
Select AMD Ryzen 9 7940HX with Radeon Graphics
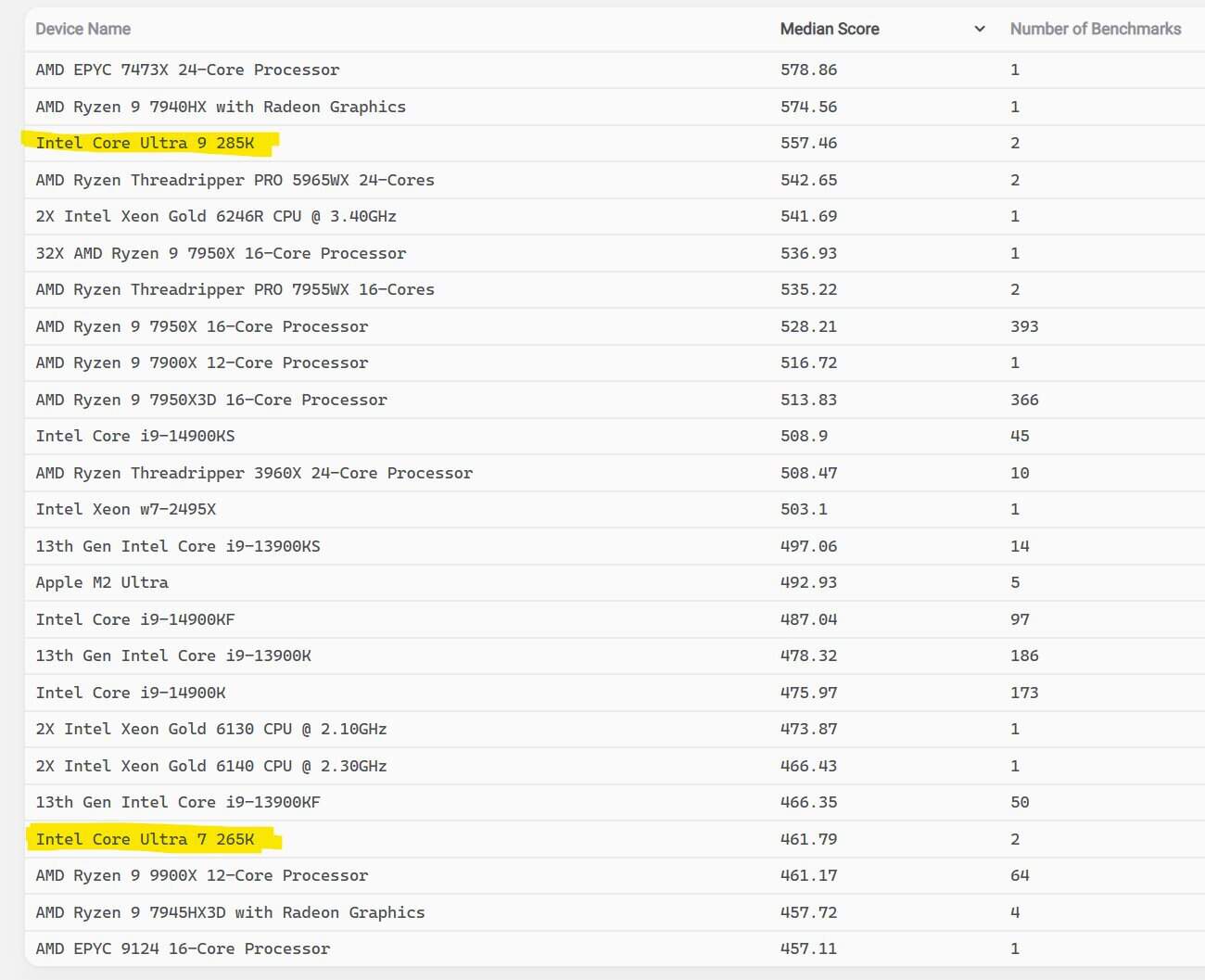pyautogui.click(x=221, y=107)
